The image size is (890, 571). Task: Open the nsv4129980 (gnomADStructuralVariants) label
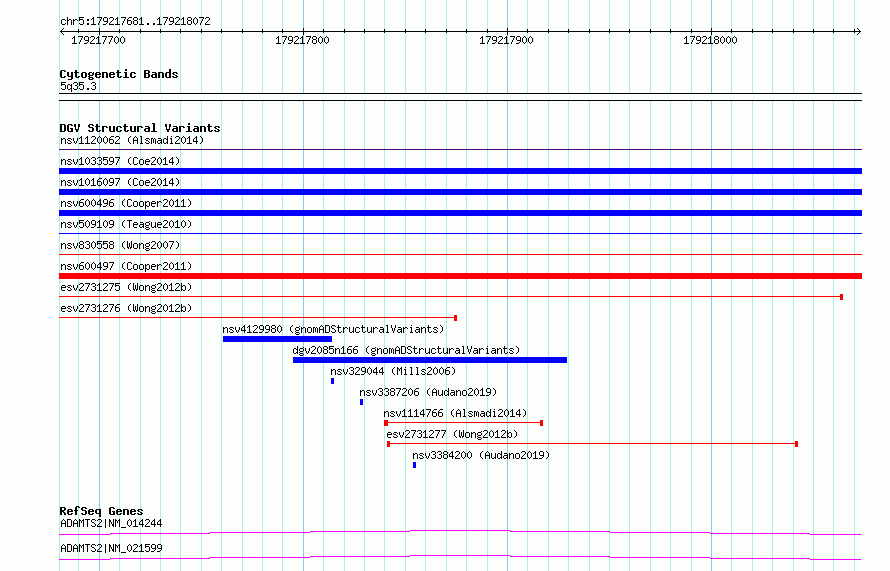pos(333,329)
